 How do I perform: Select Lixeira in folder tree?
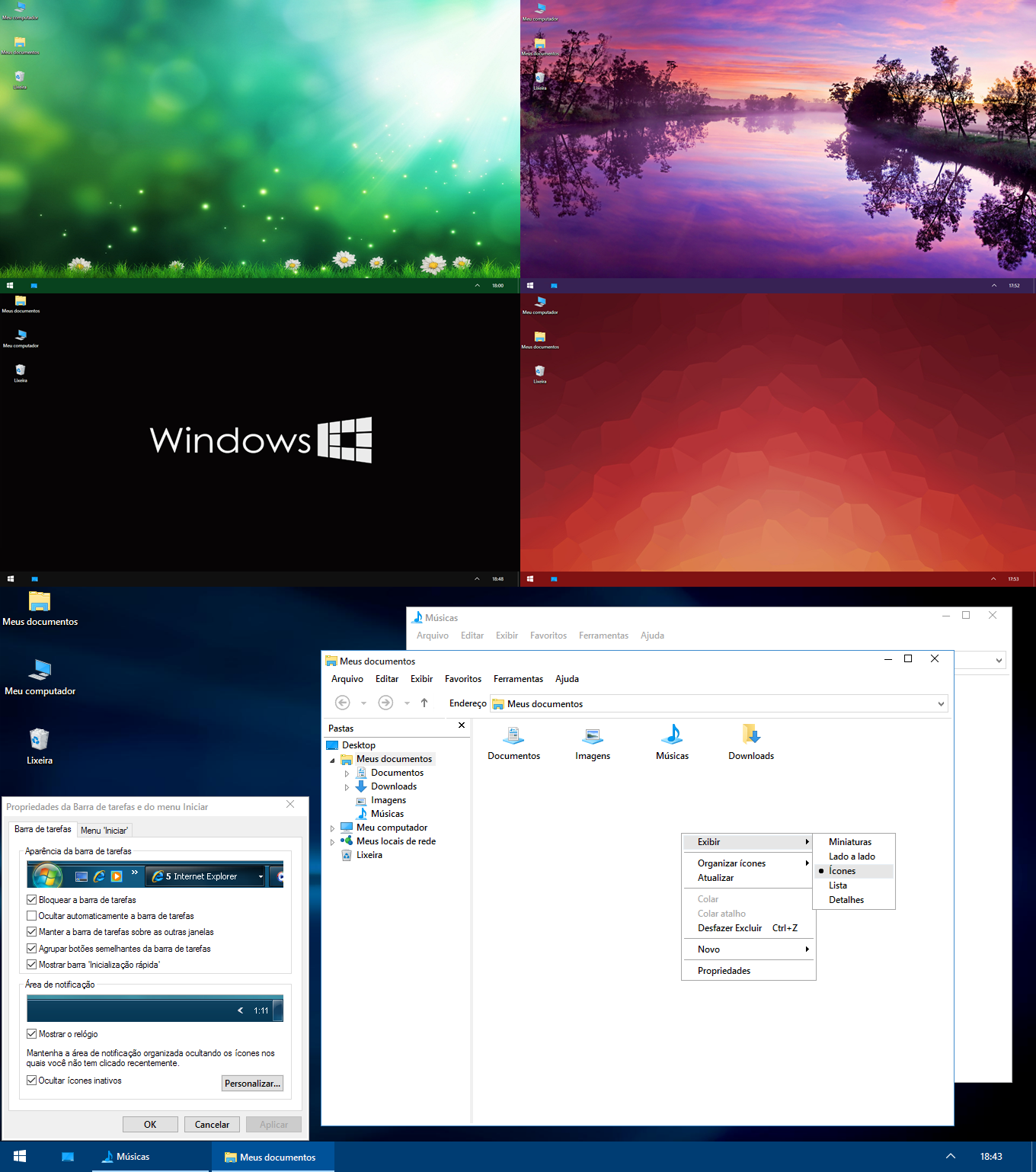[x=362, y=855]
